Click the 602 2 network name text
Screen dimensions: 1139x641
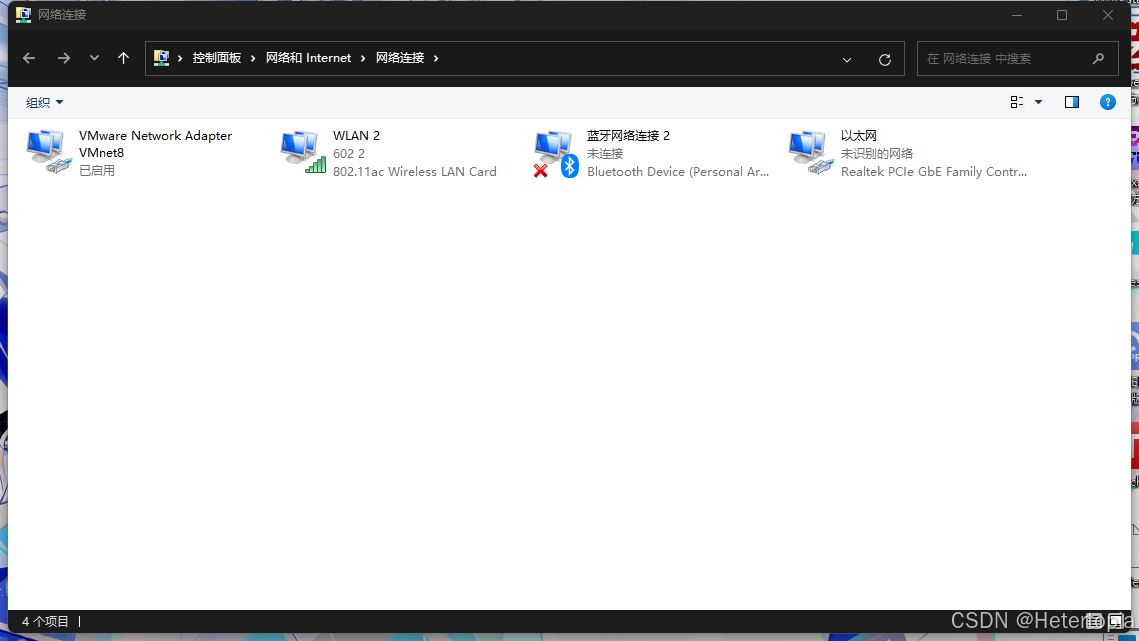coord(349,153)
